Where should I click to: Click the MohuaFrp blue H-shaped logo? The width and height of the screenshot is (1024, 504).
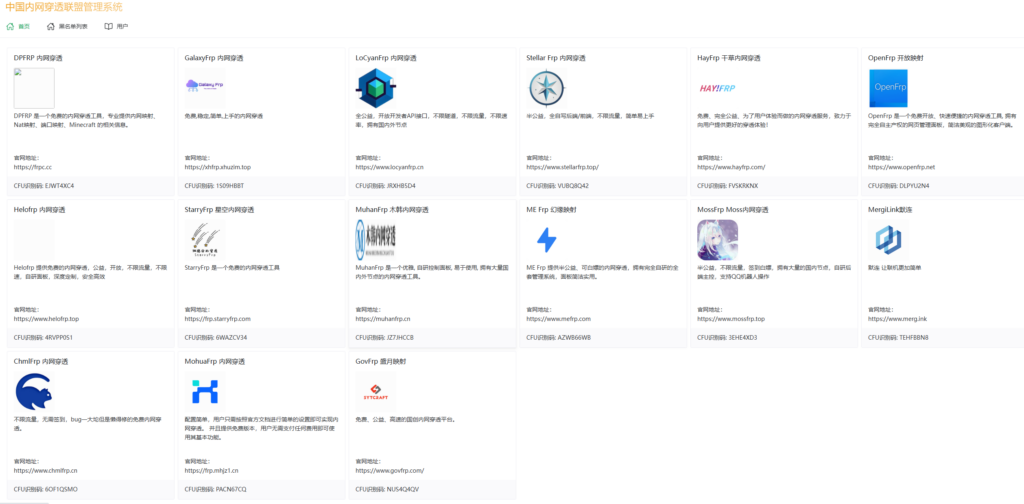coord(205,391)
